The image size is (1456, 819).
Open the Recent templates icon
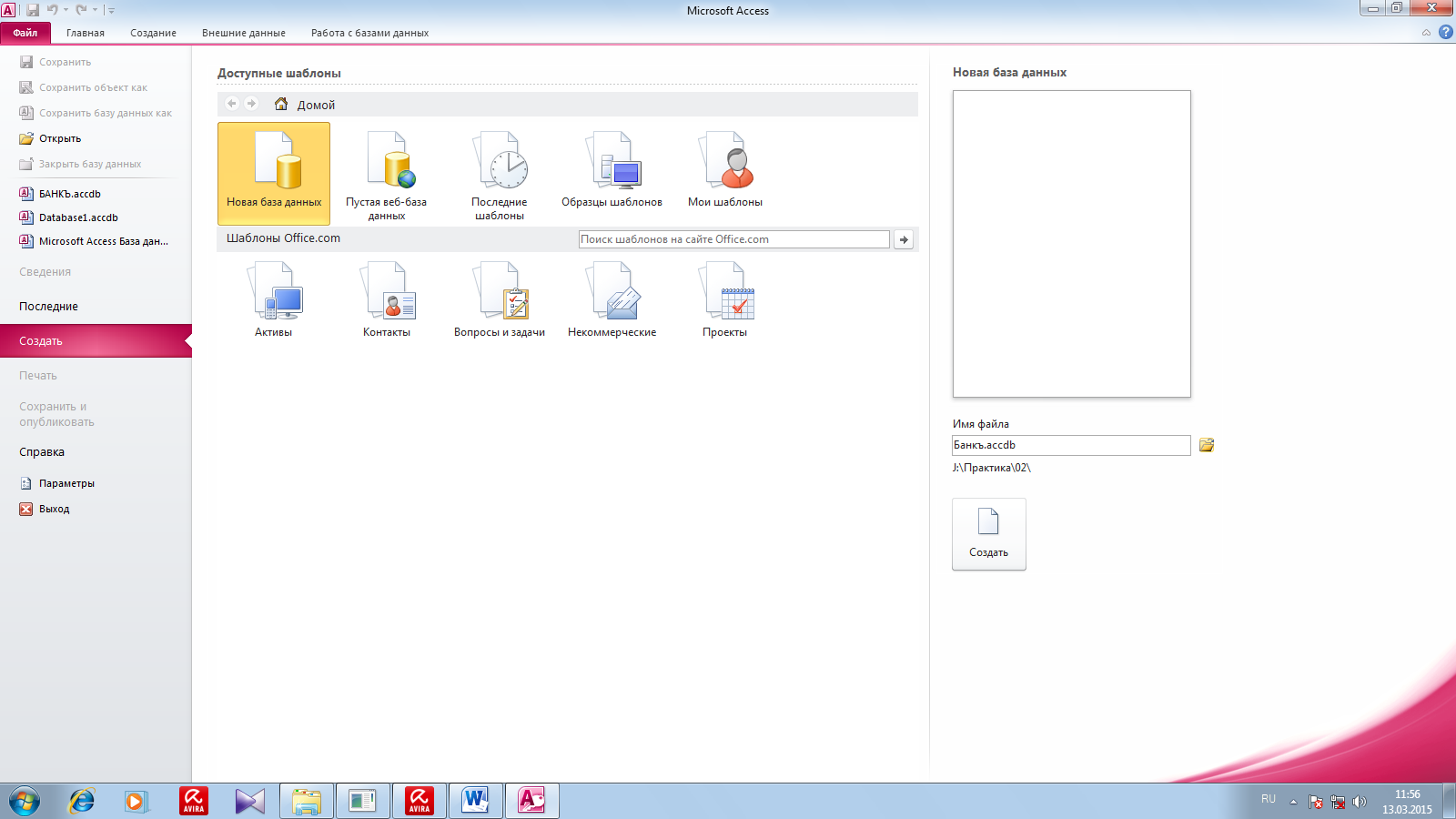[x=500, y=175]
